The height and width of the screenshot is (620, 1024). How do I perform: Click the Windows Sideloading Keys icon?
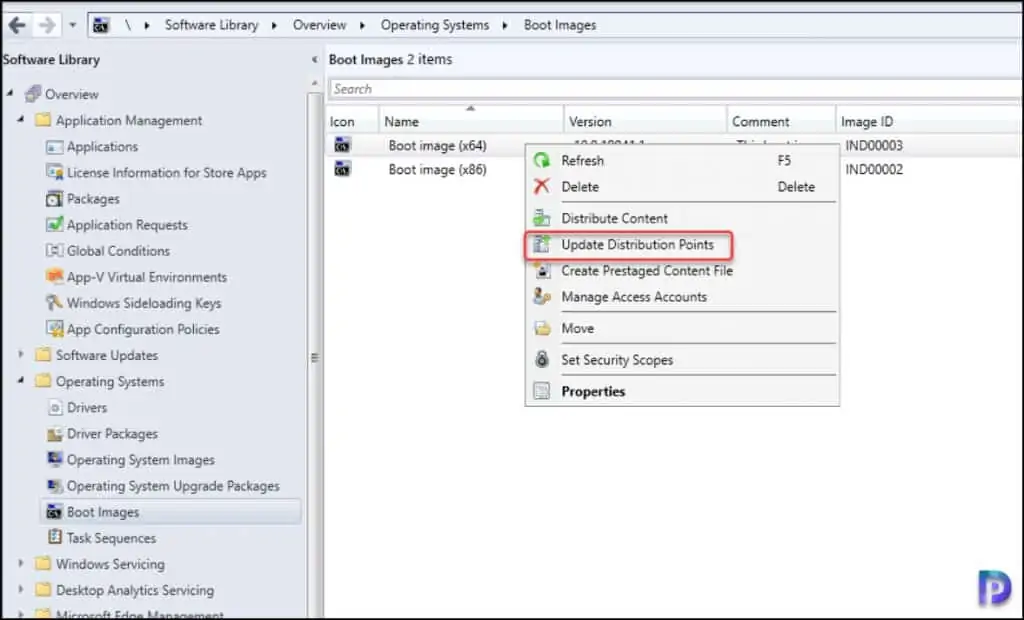click(x=54, y=302)
